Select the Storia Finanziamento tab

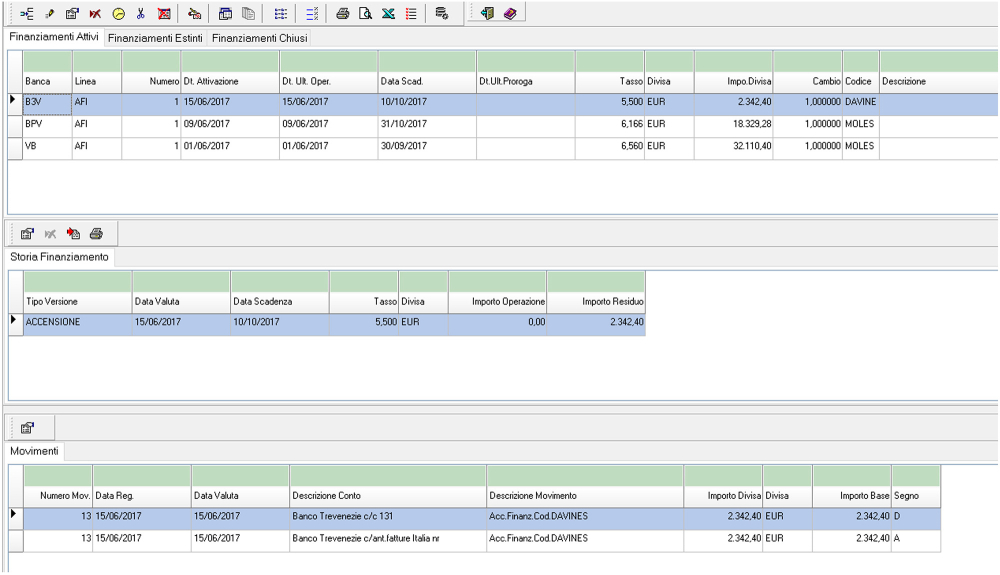click(x=59, y=257)
